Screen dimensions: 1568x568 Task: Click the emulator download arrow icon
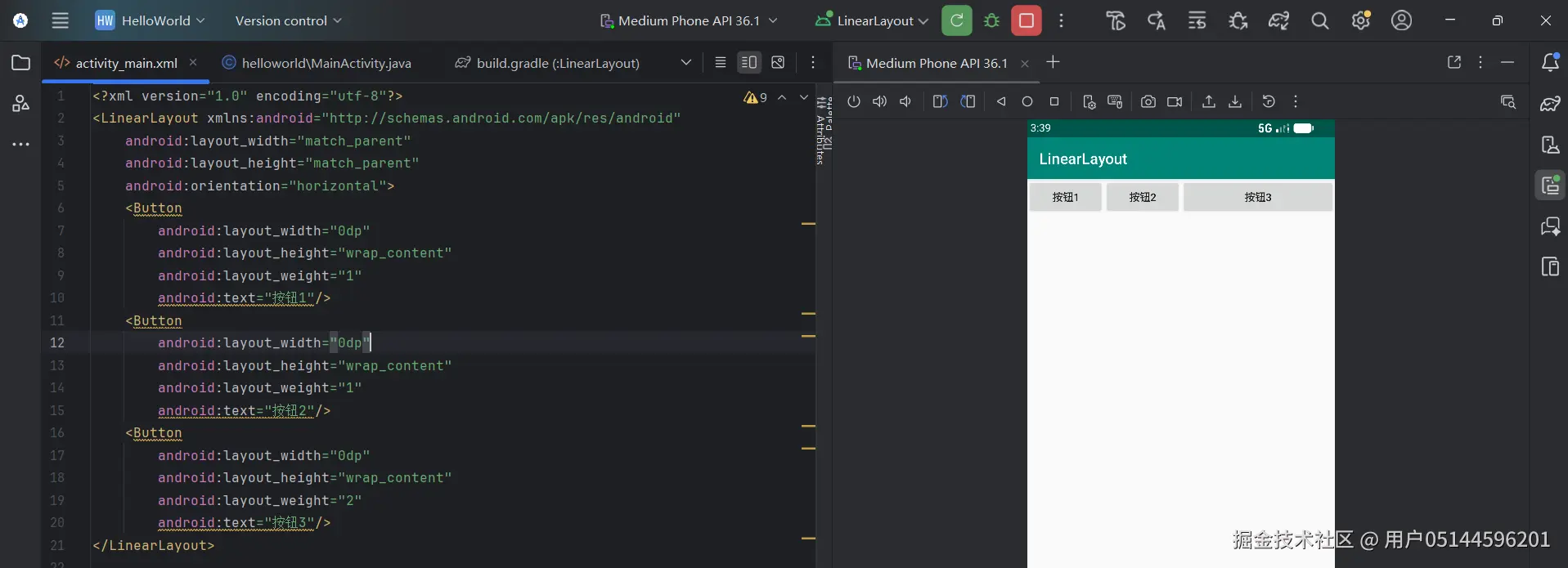click(x=1235, y=101)
